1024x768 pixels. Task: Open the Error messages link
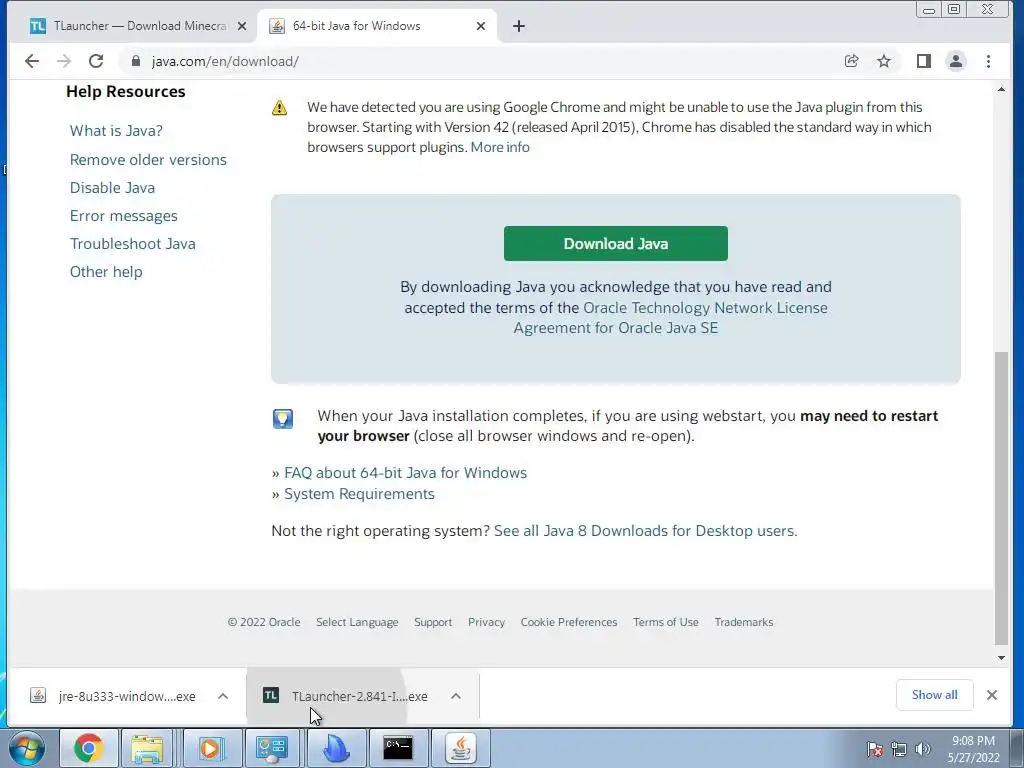click(123, 216)
